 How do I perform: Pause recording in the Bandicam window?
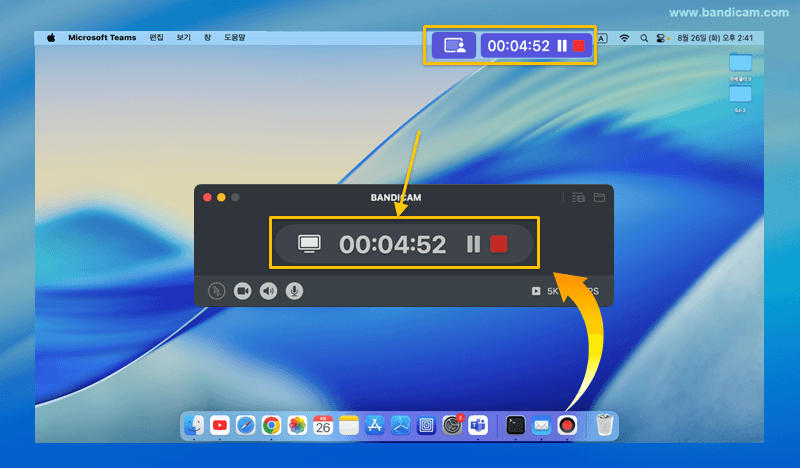pyautogui.click(x=473, y=244)
